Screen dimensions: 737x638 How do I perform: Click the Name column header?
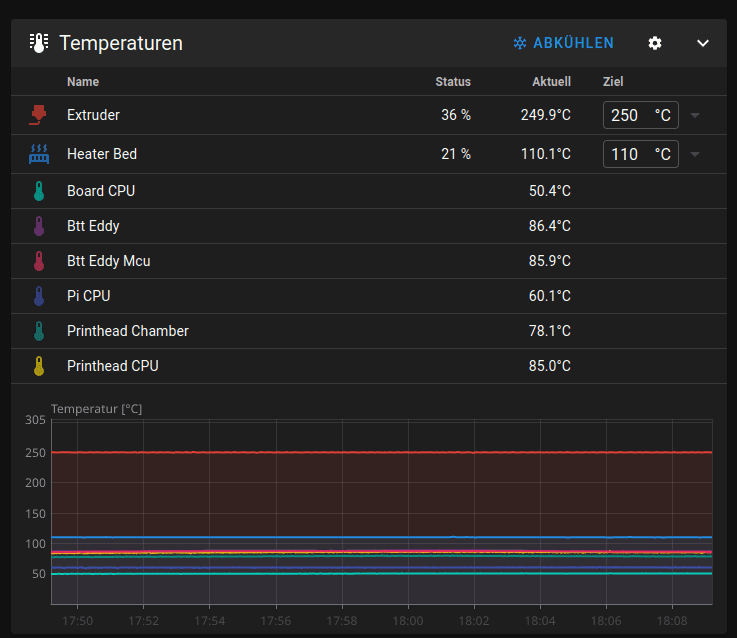click(x=83, y=82)
